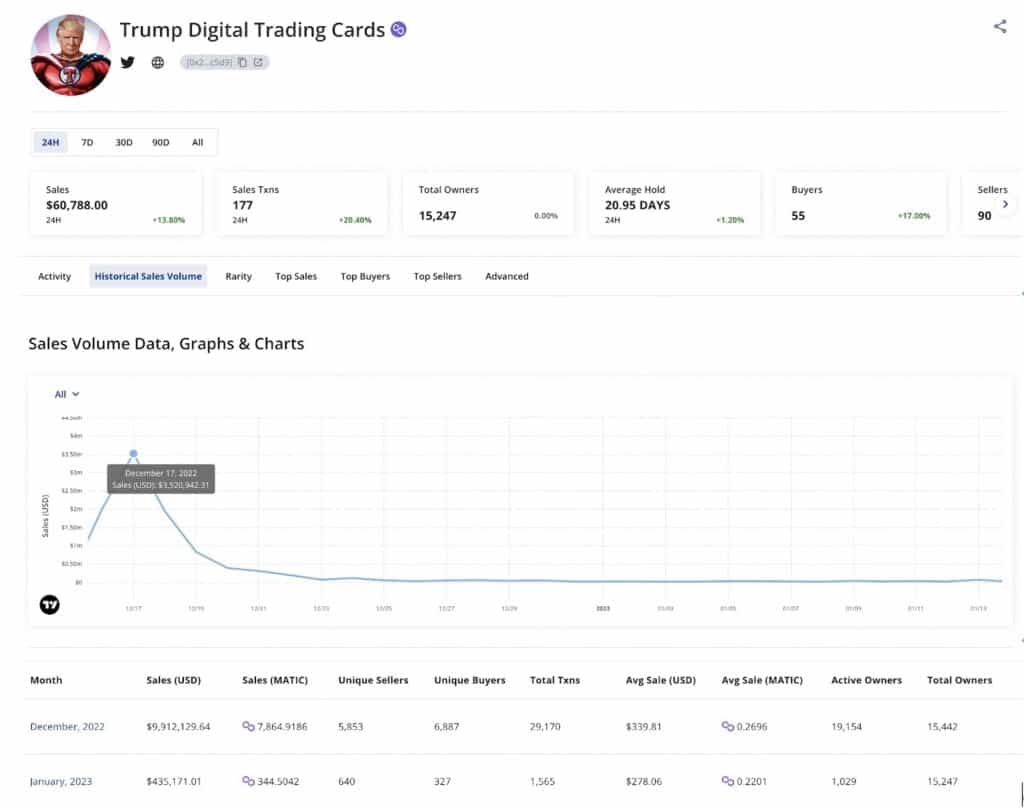Click the Average Hold stat card
This screenshot has width=1024, height=808.
tap(675, 204)
